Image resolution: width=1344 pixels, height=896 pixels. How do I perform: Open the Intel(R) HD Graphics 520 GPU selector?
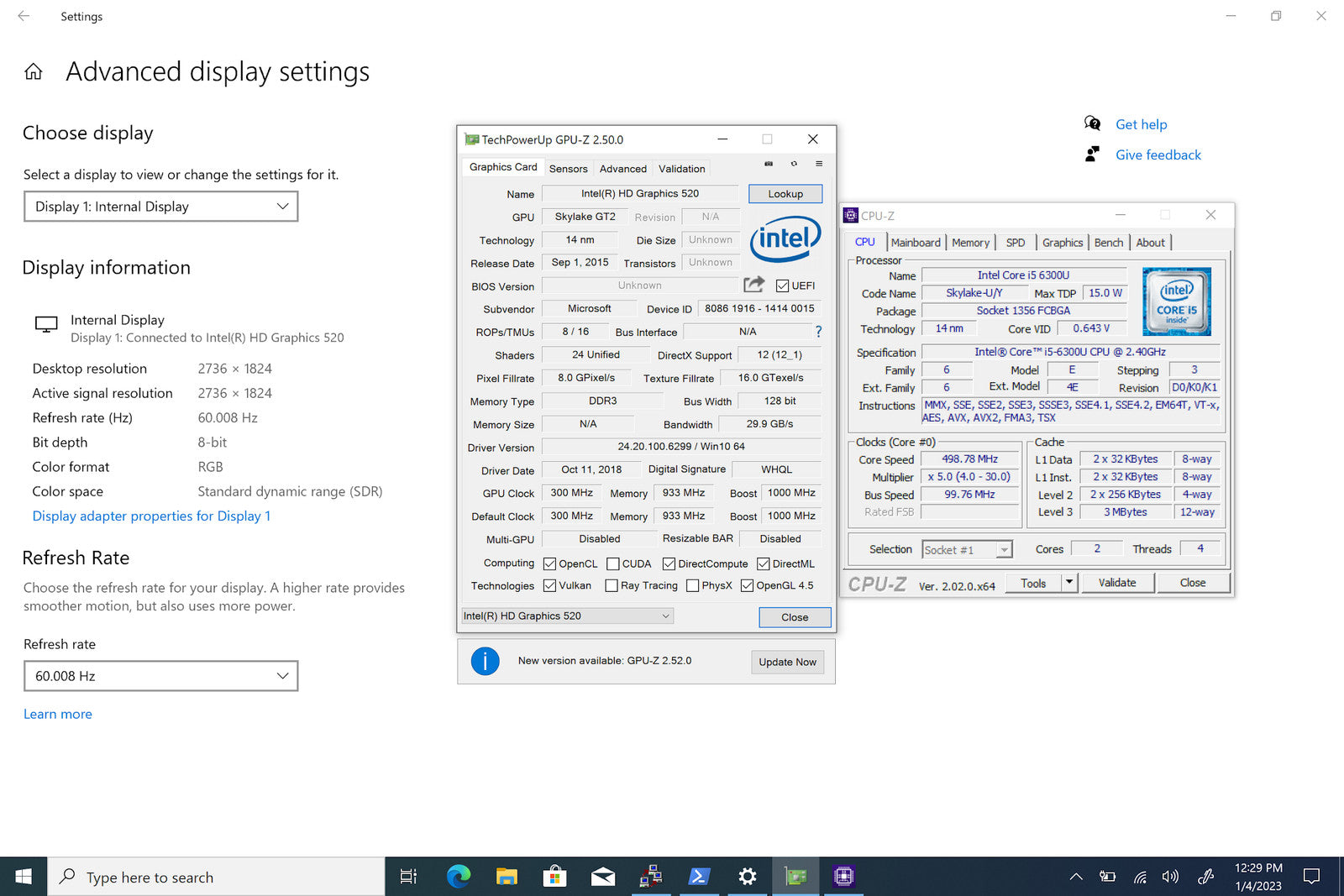[568, 616]
